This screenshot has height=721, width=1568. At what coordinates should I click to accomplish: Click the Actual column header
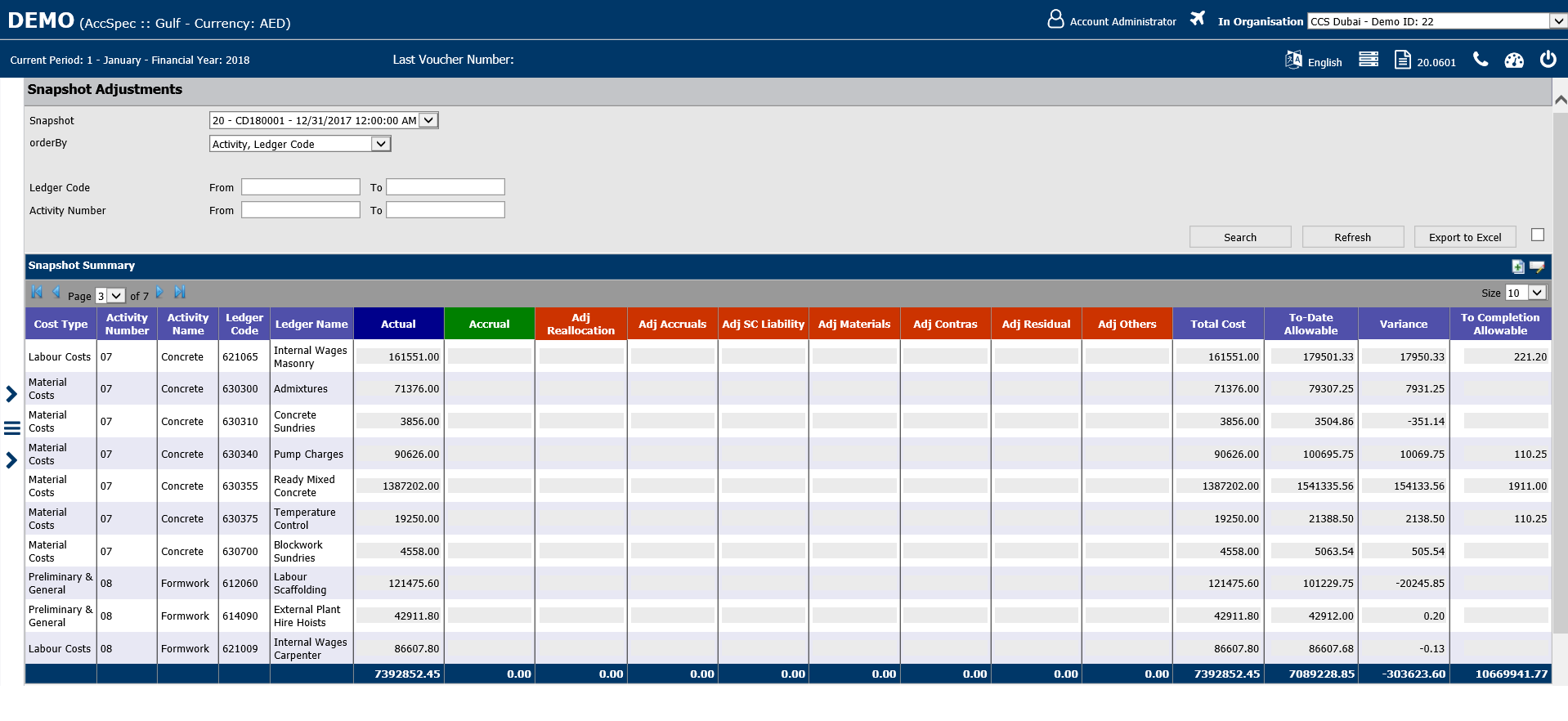[x=398, y=324]
